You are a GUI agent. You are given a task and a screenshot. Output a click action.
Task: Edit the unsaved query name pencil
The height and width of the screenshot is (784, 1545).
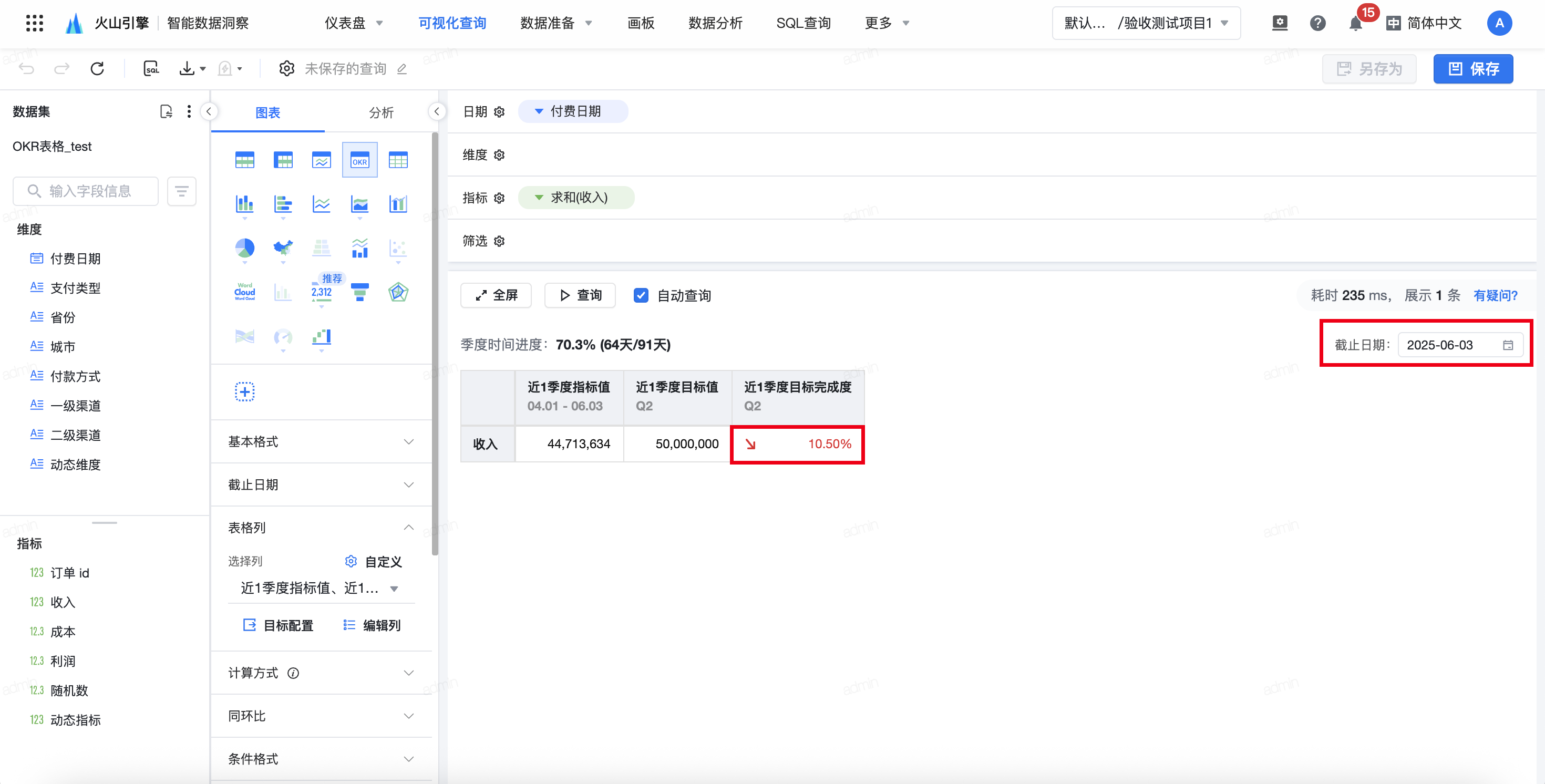point(402,69)
